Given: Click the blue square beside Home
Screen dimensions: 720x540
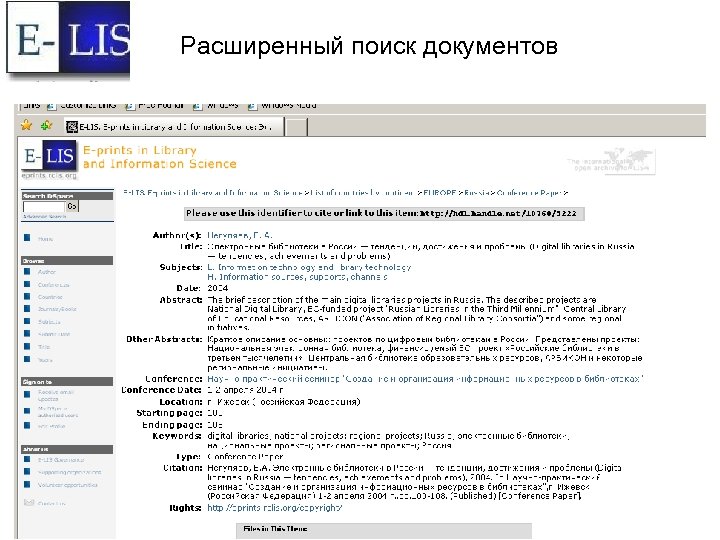Looking at the screenshot, I should 27,238.
